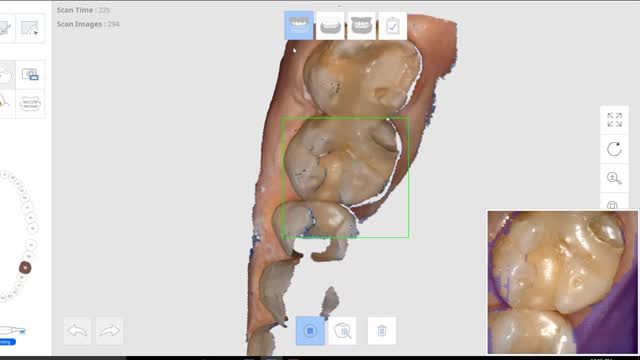Viewport: 640px width, 360px height.
Task: Toggle the HD camera capture icon
Action: pos(30,75)
